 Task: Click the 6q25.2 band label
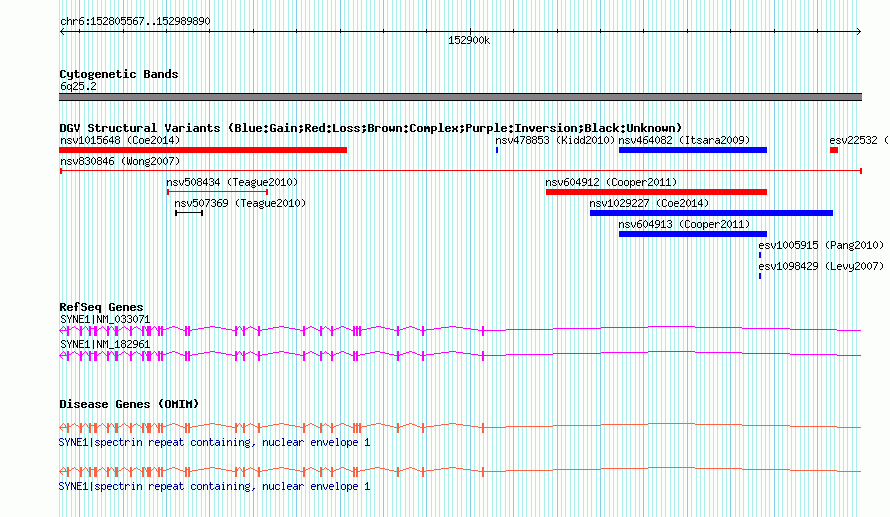[78, 86]
